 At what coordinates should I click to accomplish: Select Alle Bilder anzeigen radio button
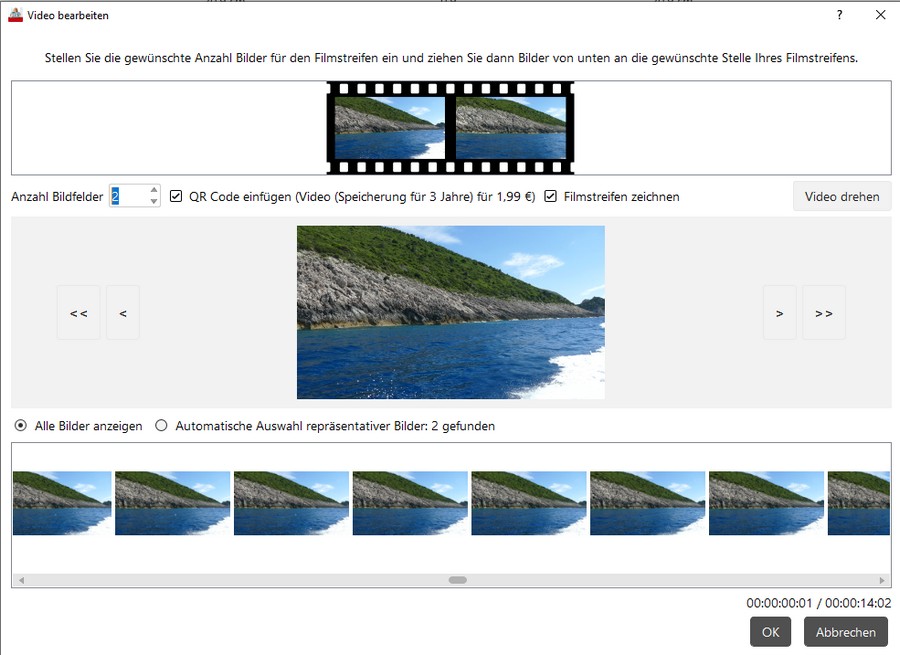[x=21, y=426]
